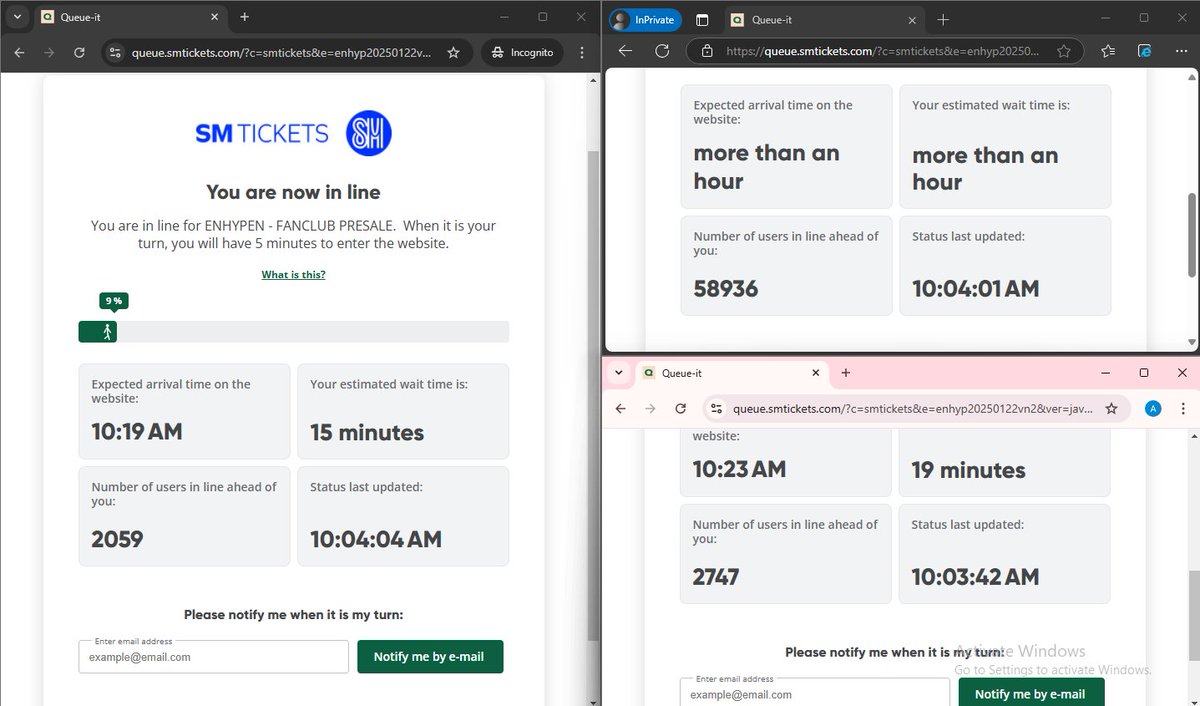This screenshot has width=1200, height=706.
Task: Open Chrome menu in Incognito window
Action: pos(582,52)
